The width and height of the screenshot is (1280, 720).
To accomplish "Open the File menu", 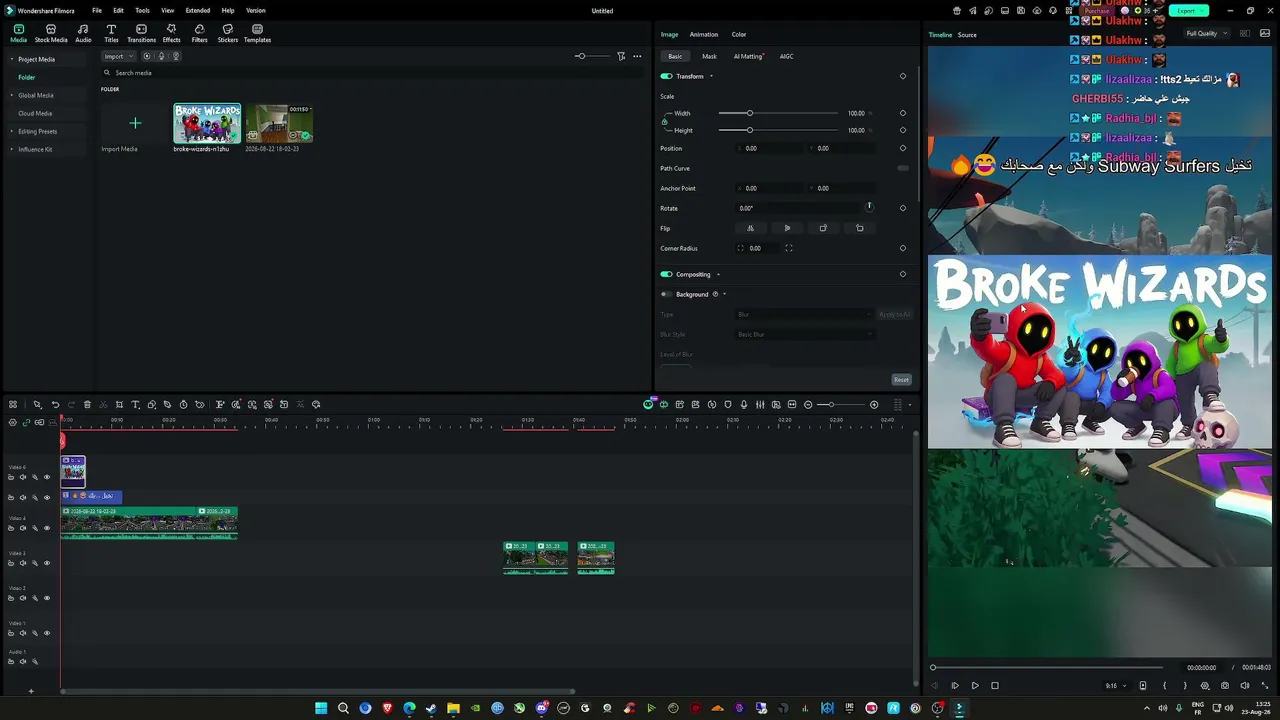I will (97, 11).
